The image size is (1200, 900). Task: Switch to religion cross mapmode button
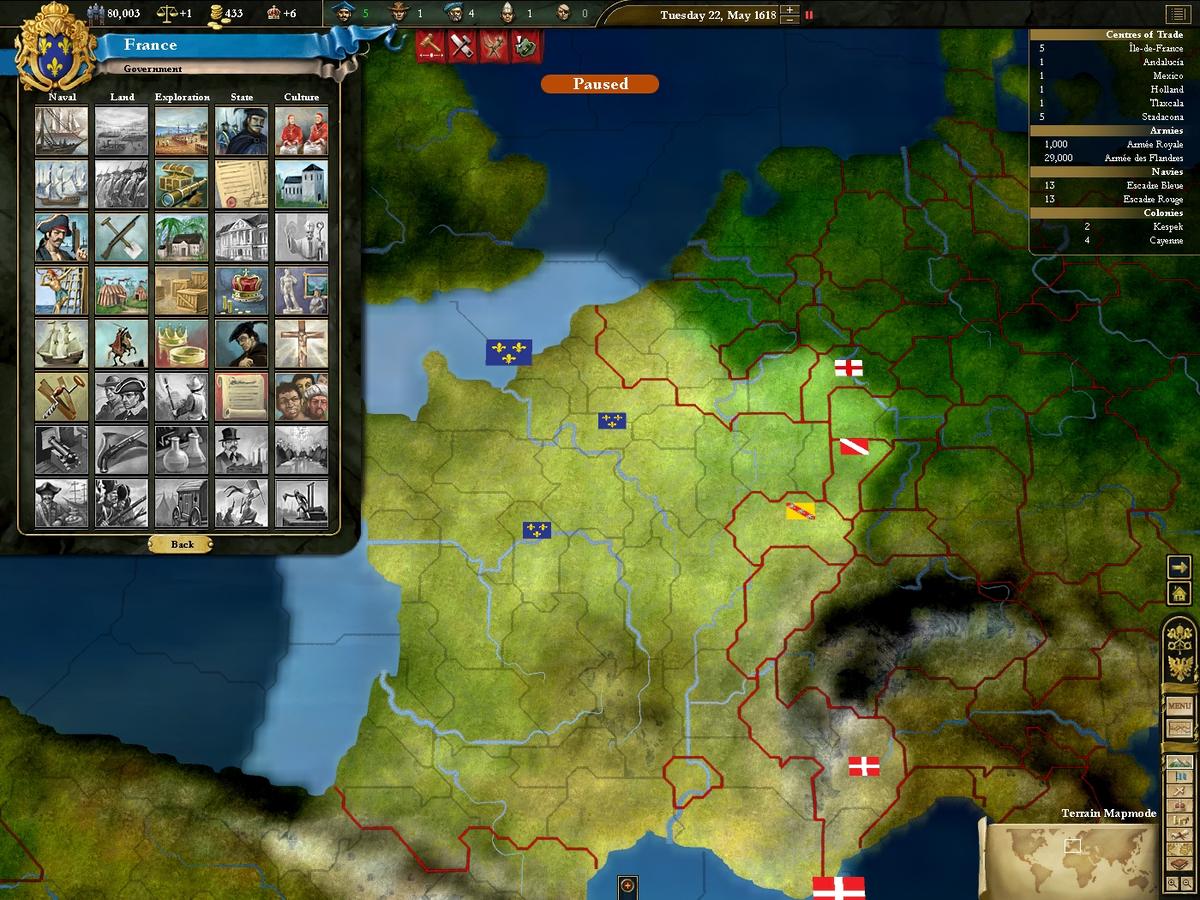pyautogui.click(x=1180, y=791)
